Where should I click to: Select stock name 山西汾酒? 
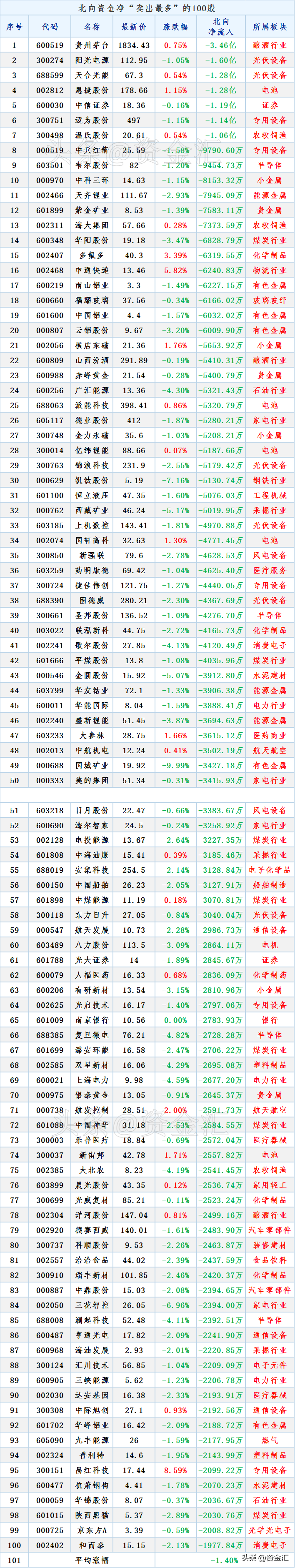[92, 361]
